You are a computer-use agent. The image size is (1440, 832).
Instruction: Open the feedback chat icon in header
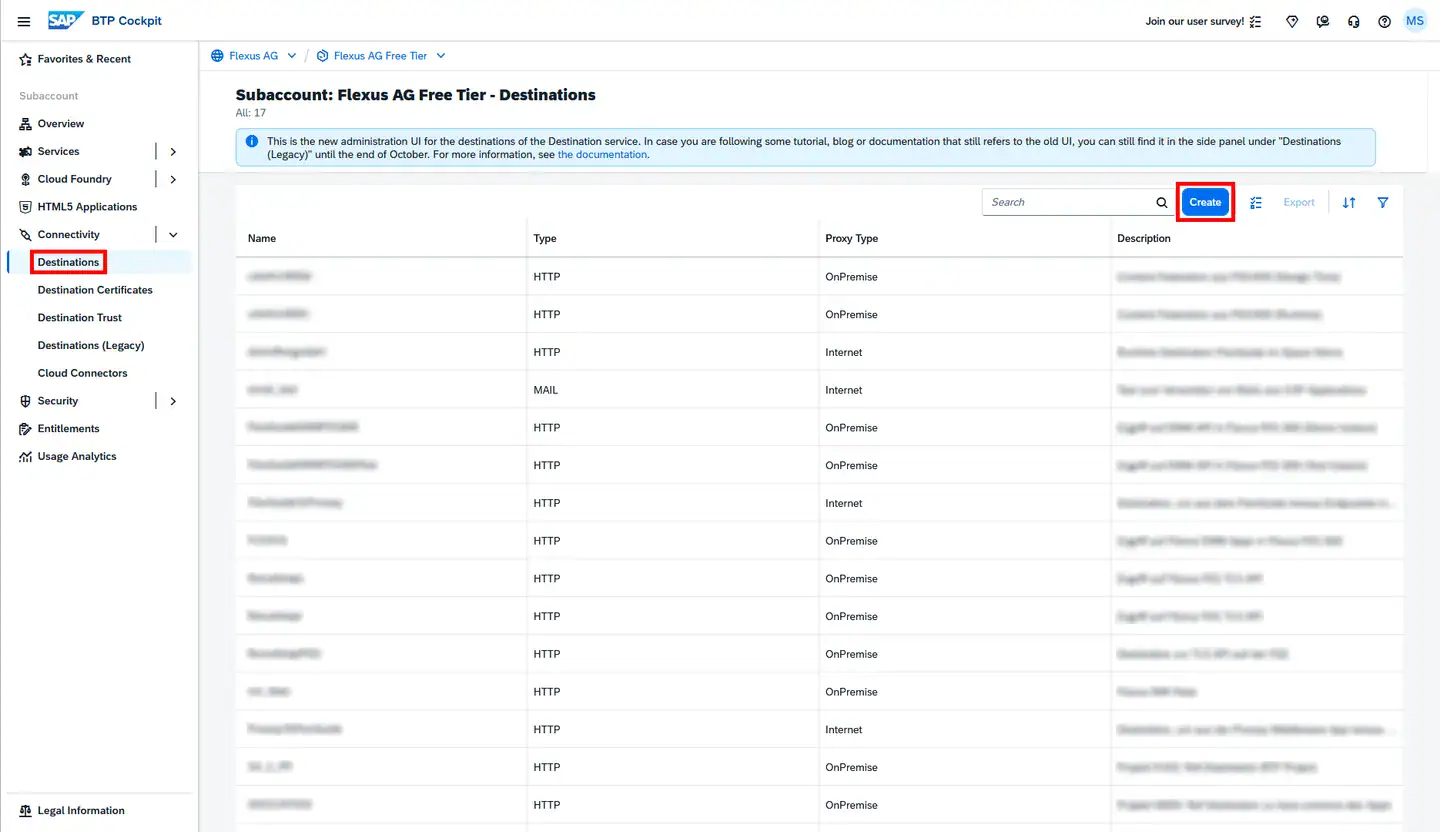(1323, 21)
